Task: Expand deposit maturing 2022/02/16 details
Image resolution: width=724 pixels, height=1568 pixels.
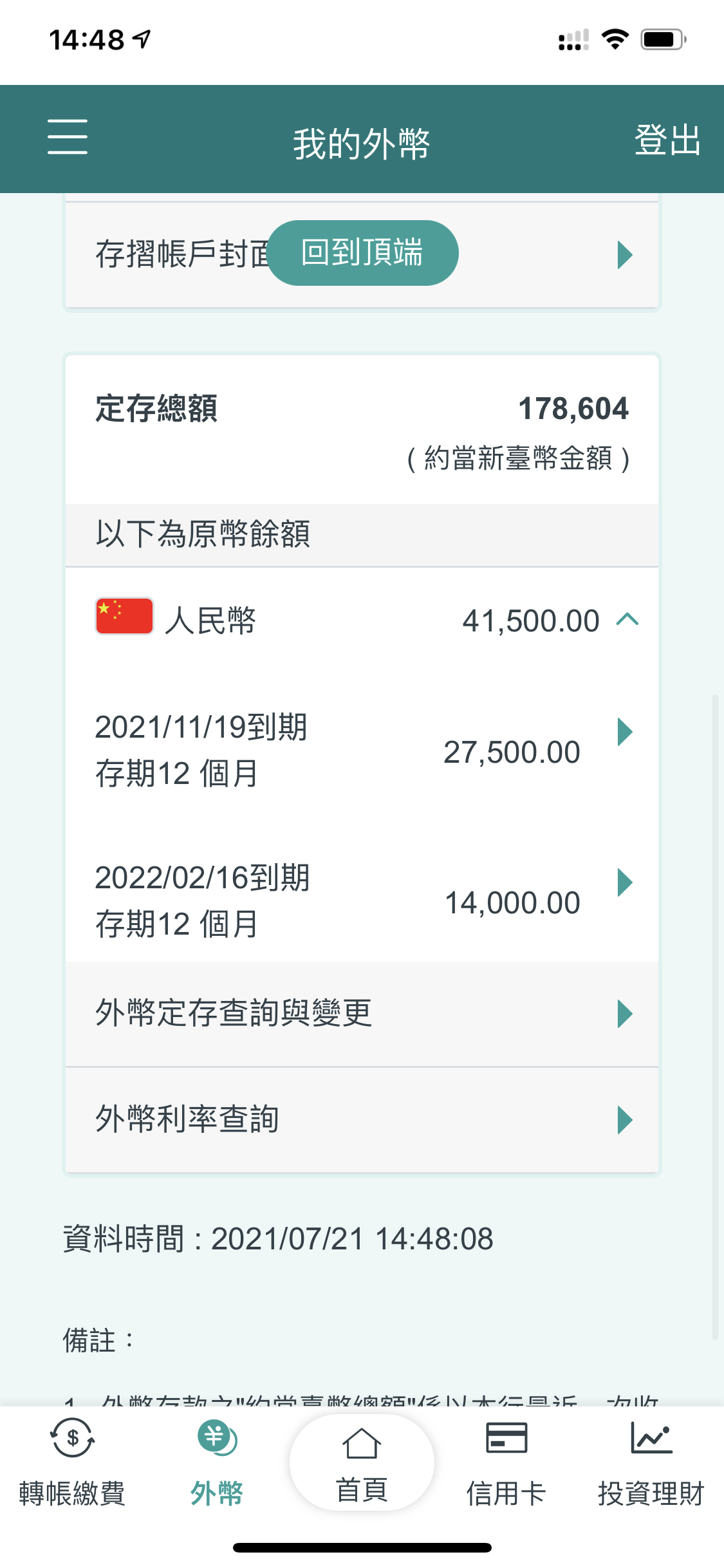Action: pyautogui.click(x=624, y=882)
